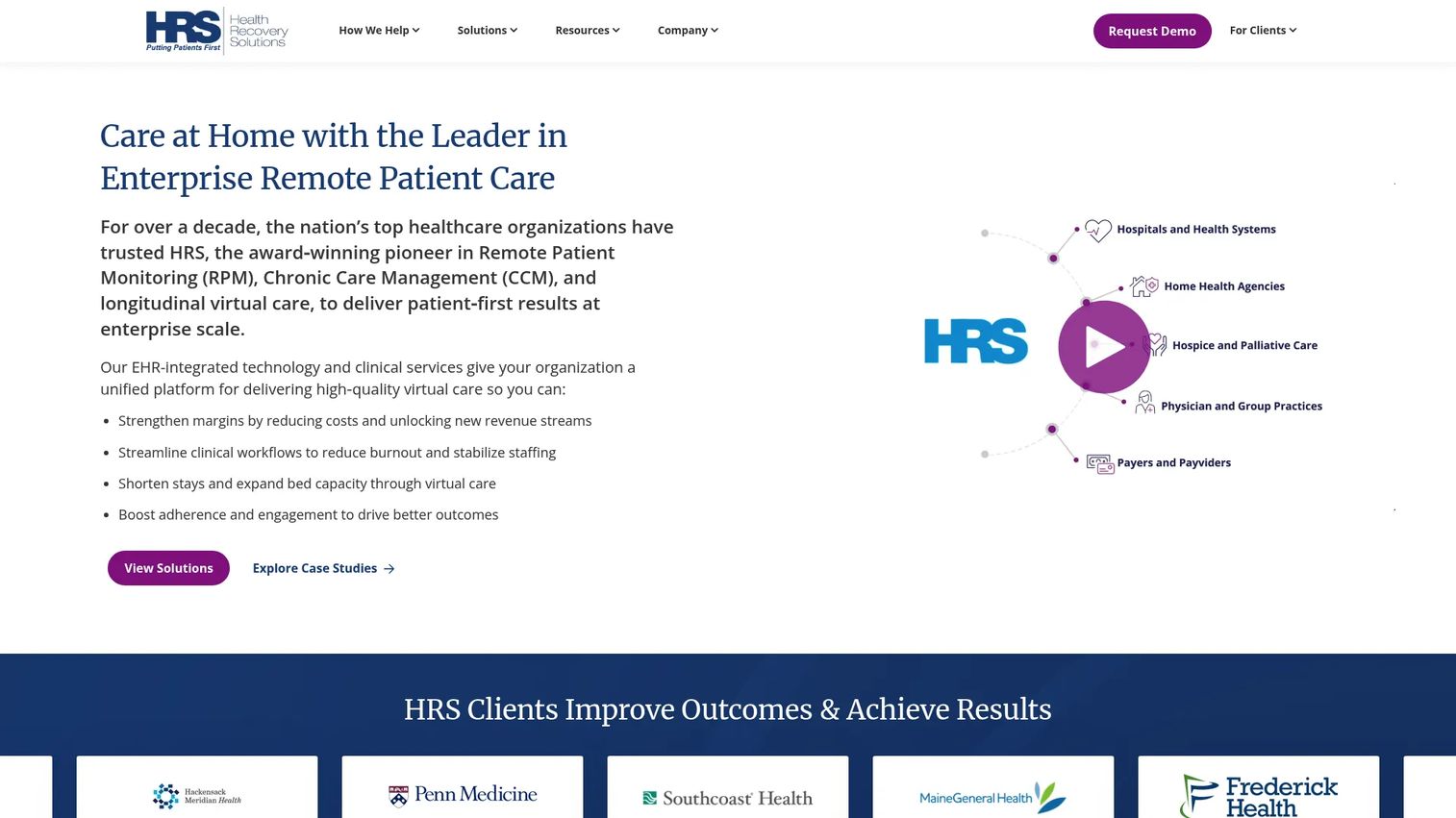Click the blue HRS logo in diagram

976,341
